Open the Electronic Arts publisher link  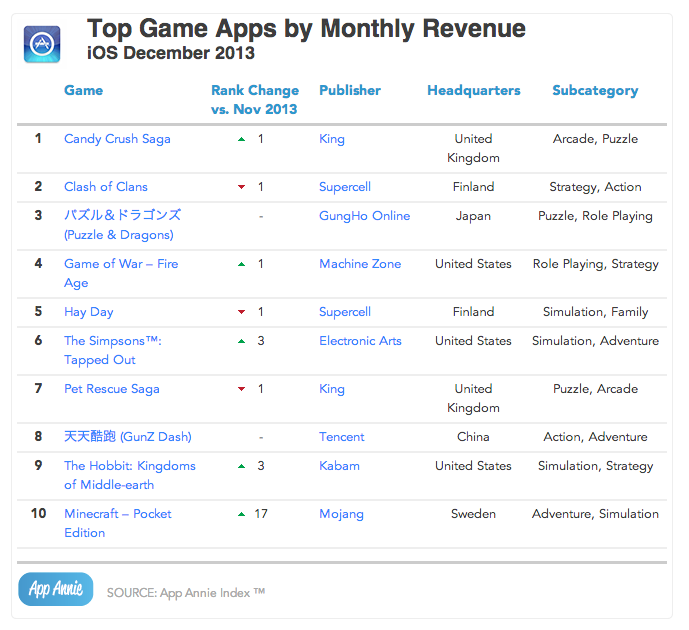click(x=360, y=340)
